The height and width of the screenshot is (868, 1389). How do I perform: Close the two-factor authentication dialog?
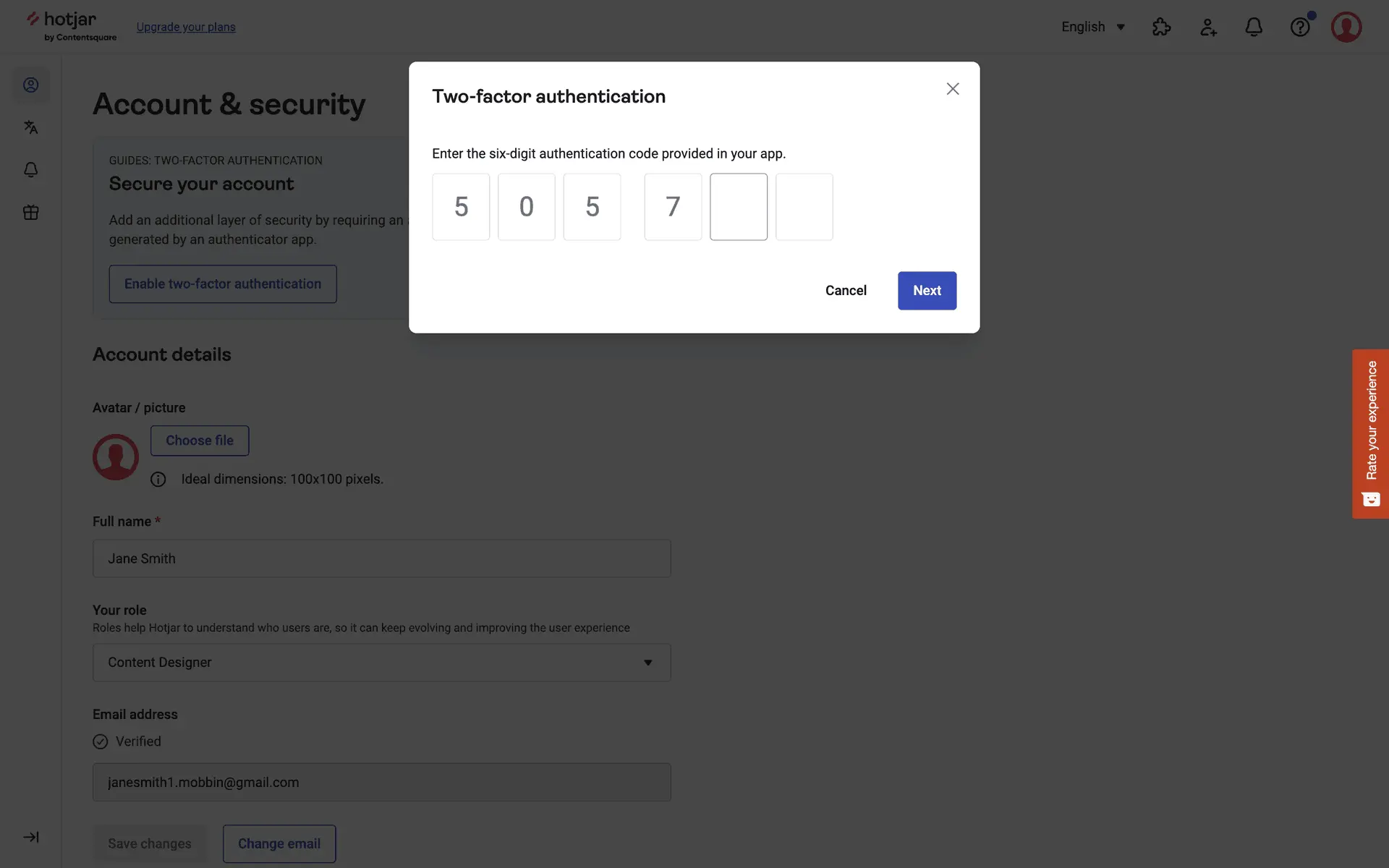coord(953,89)
